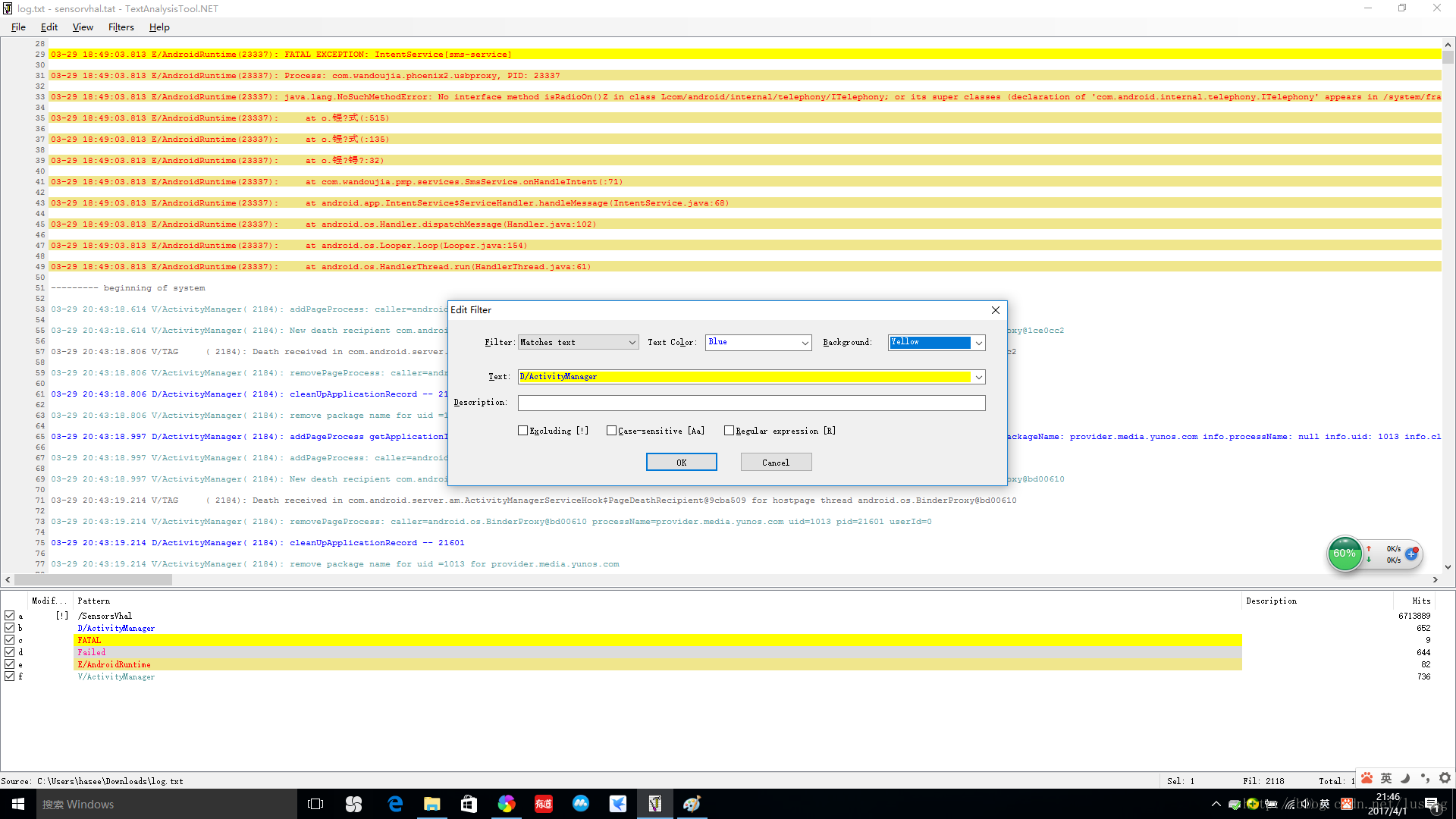Uncheck filter b (D/ActivityManager)
The width and height of the screenshot is (1456, 819).
pyautogui.click(x=9, y=628)
